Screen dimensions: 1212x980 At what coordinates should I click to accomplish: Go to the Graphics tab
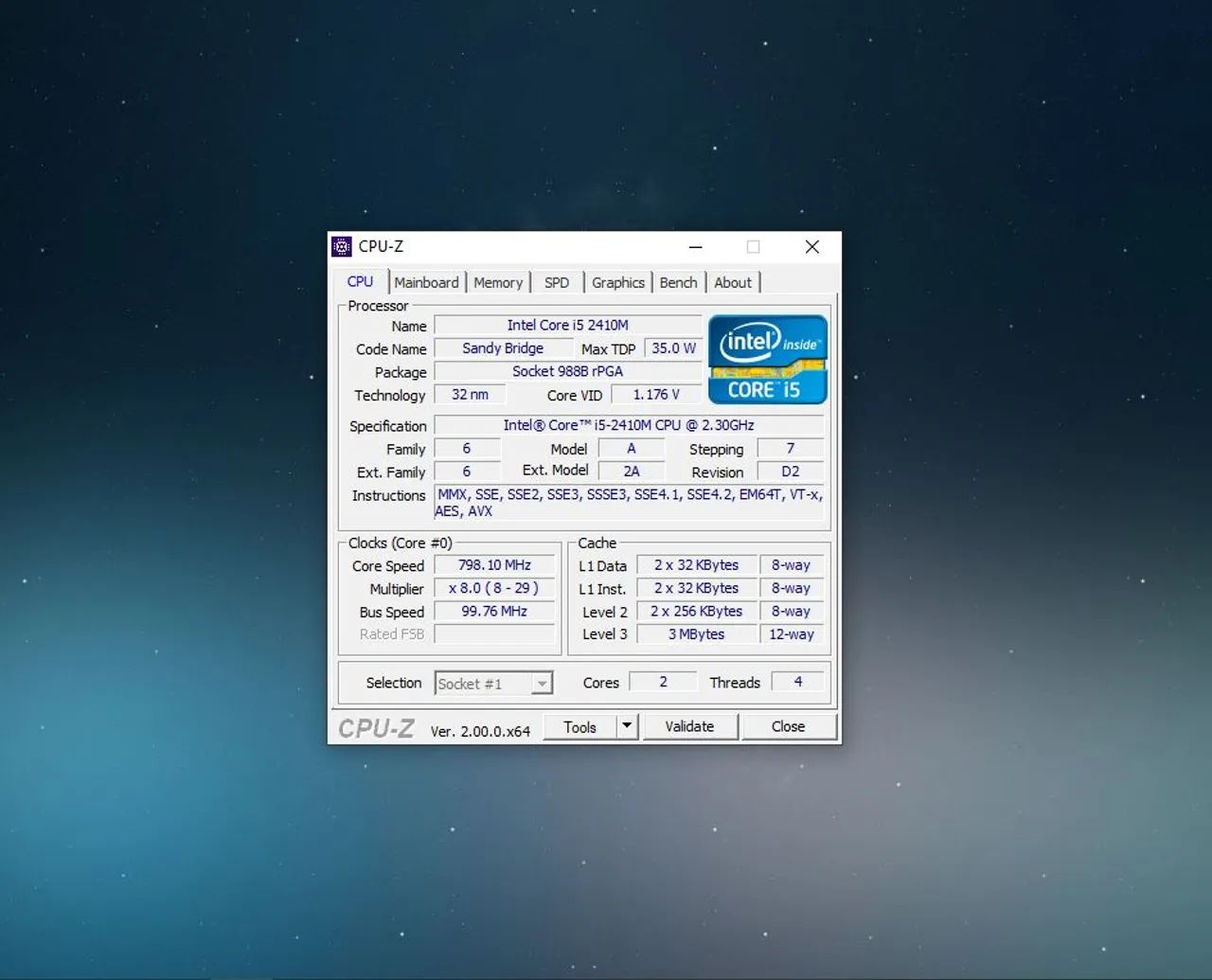618,282
